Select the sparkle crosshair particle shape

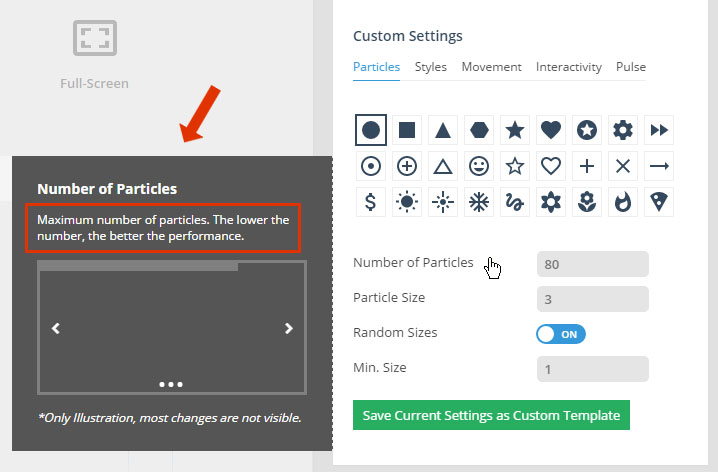pos(443,202)
